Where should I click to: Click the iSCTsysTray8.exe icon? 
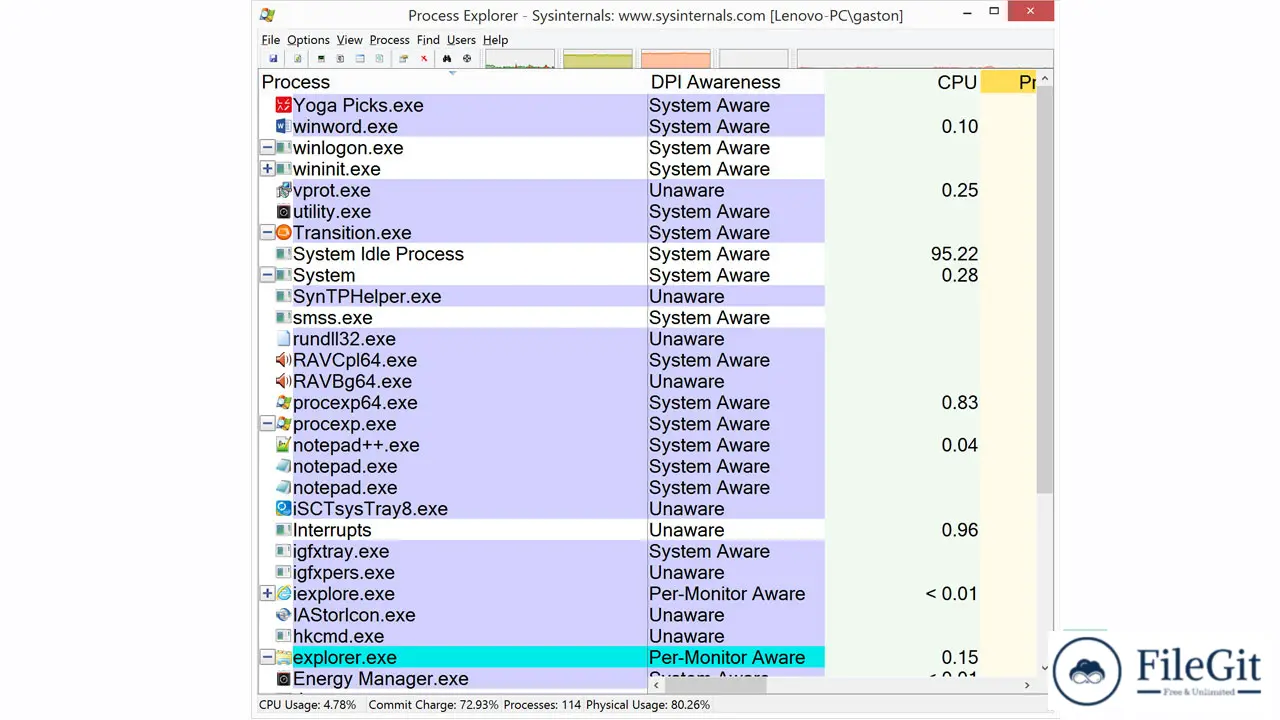click(x=283, y=508)
